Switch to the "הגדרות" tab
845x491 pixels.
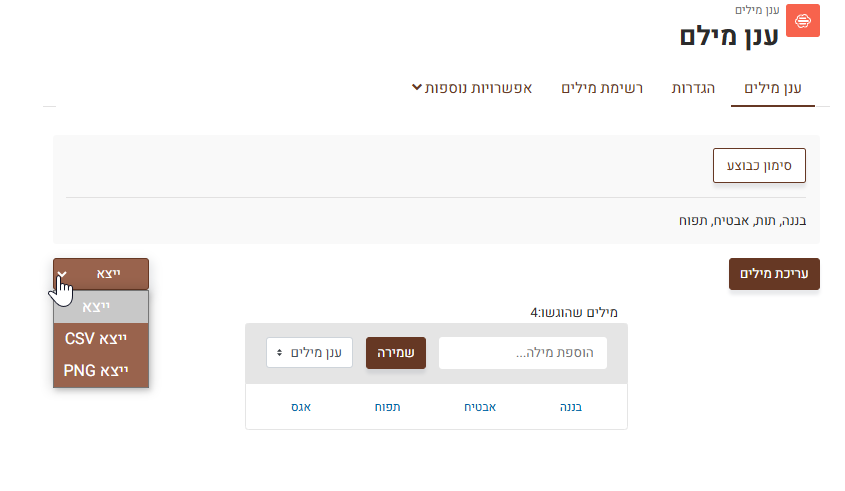pyautogui.click(x=691, y=88)
